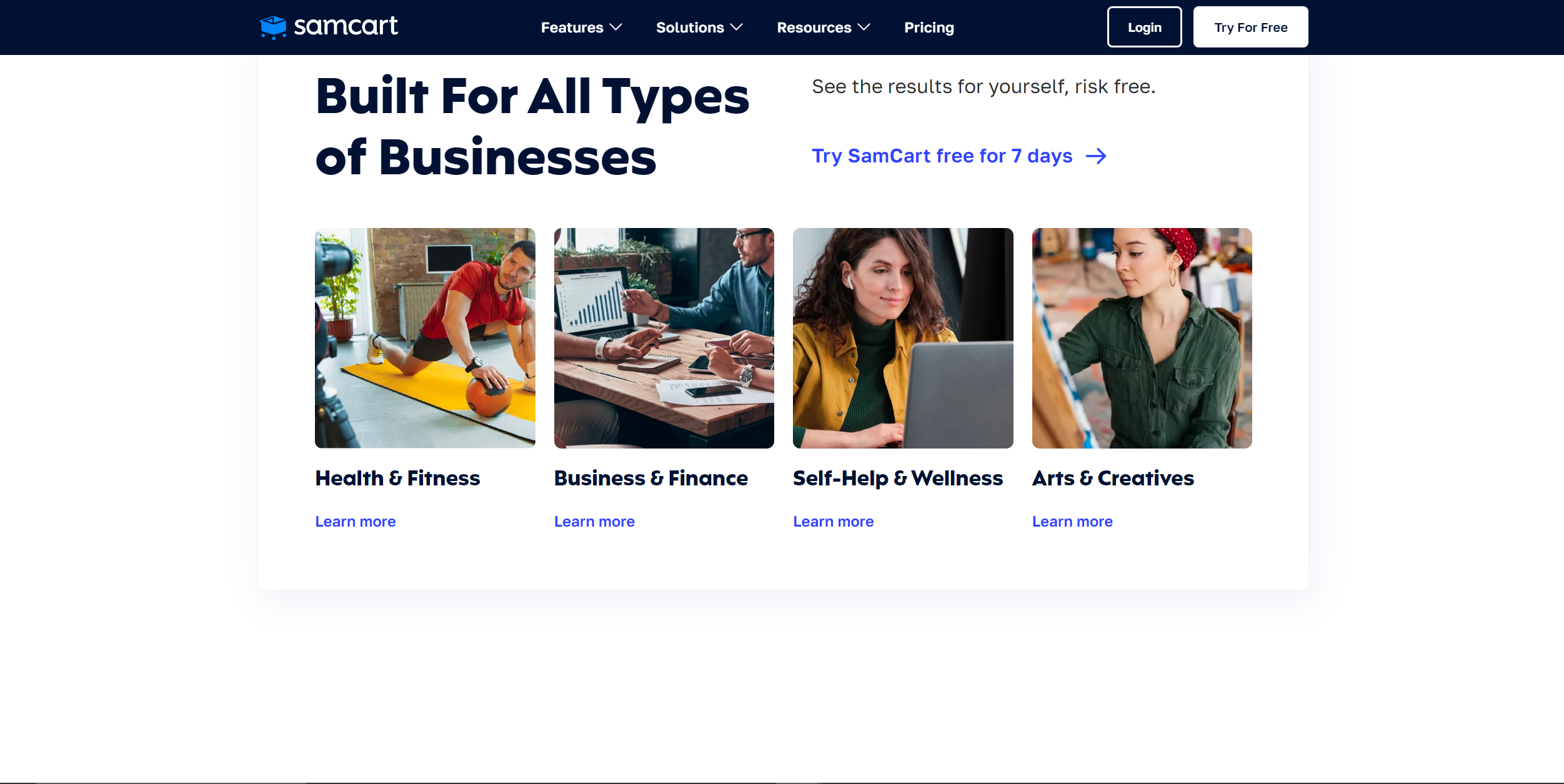
Task: Open the Pricing page from navigation
Action: point(929,27)
